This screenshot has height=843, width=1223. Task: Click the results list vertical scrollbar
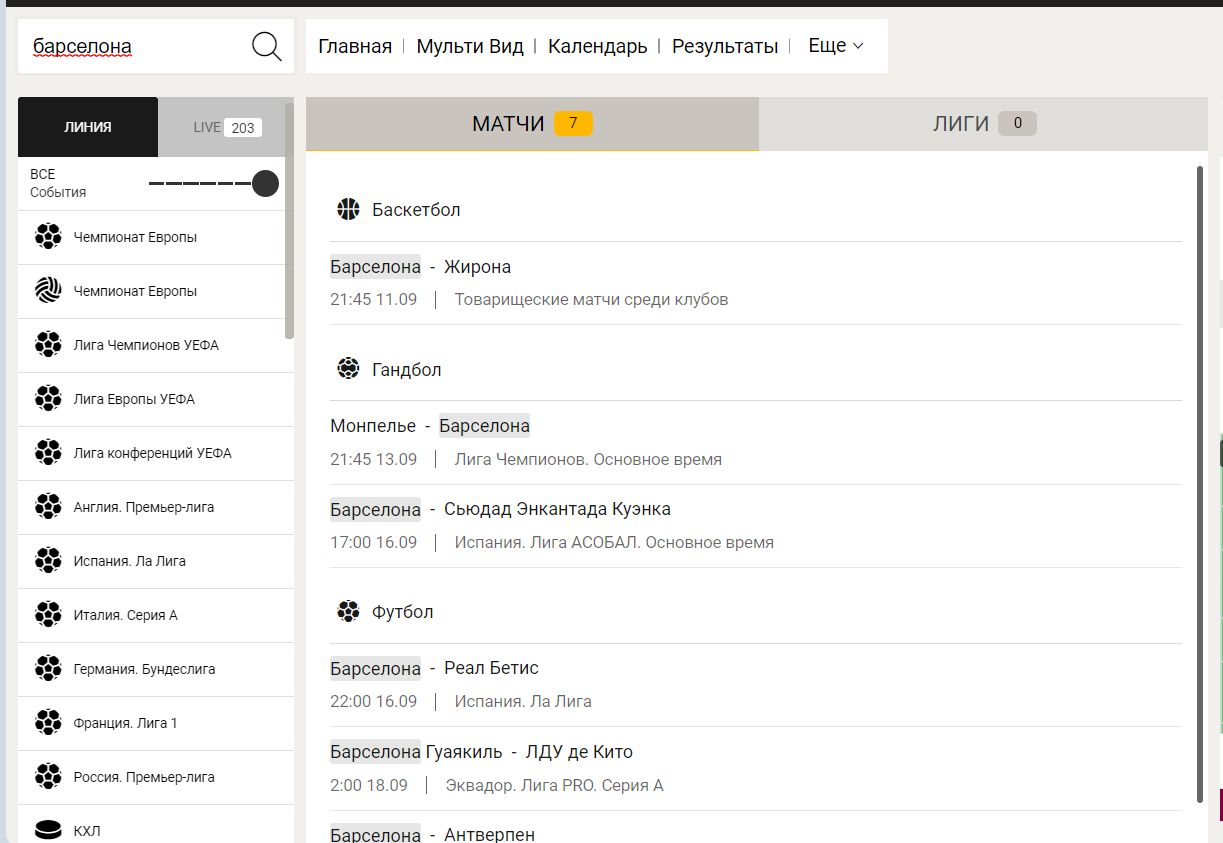1199,483
